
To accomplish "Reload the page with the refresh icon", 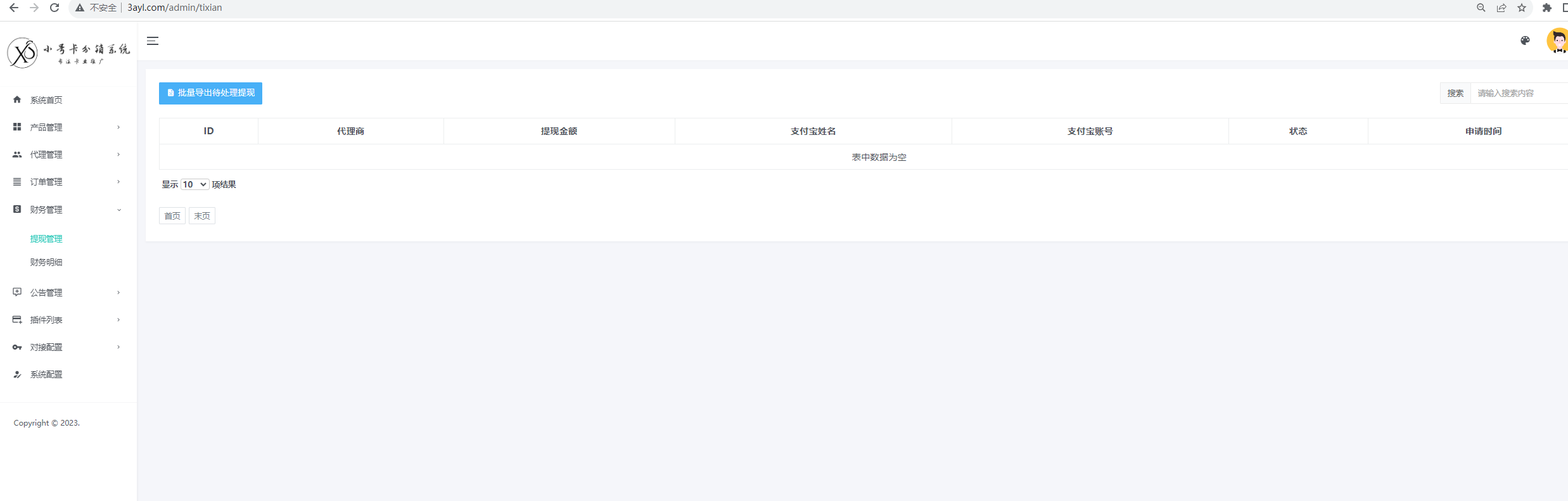I will [54, 8].
